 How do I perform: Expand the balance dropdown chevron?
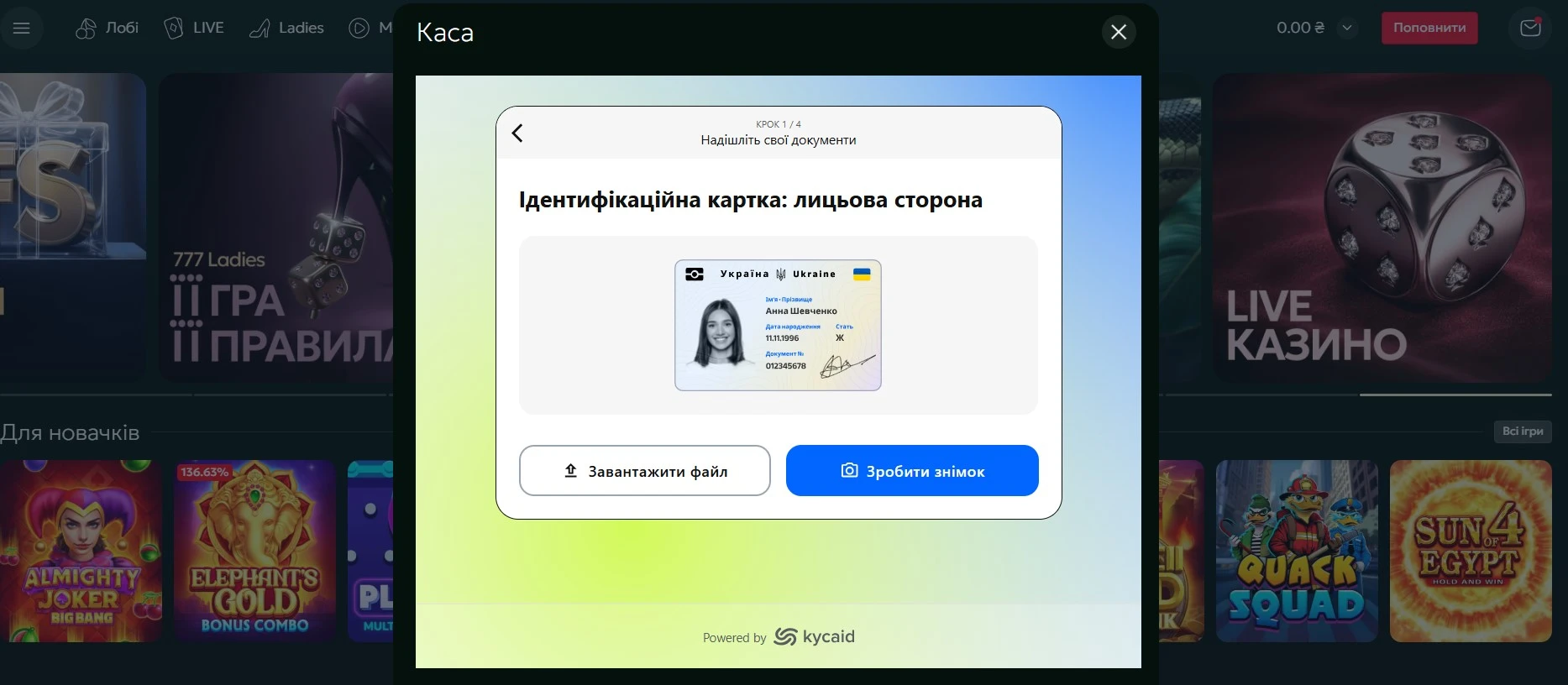(1347, 28)
